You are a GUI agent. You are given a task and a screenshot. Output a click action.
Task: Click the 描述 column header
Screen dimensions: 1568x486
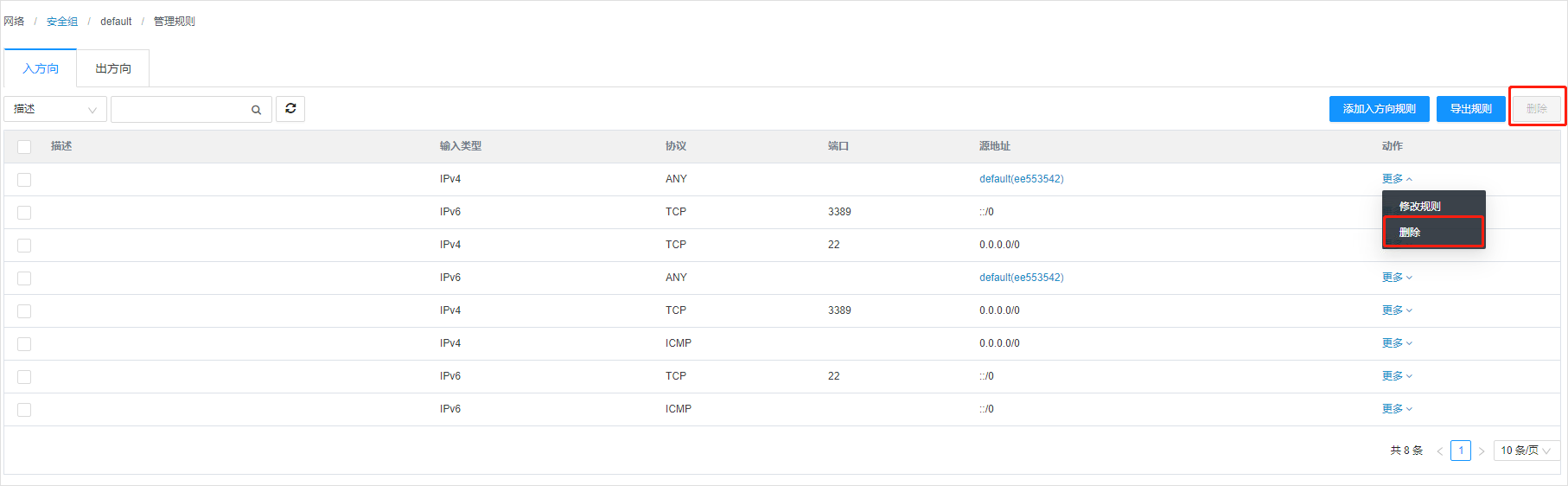click(x=61, y=146)
